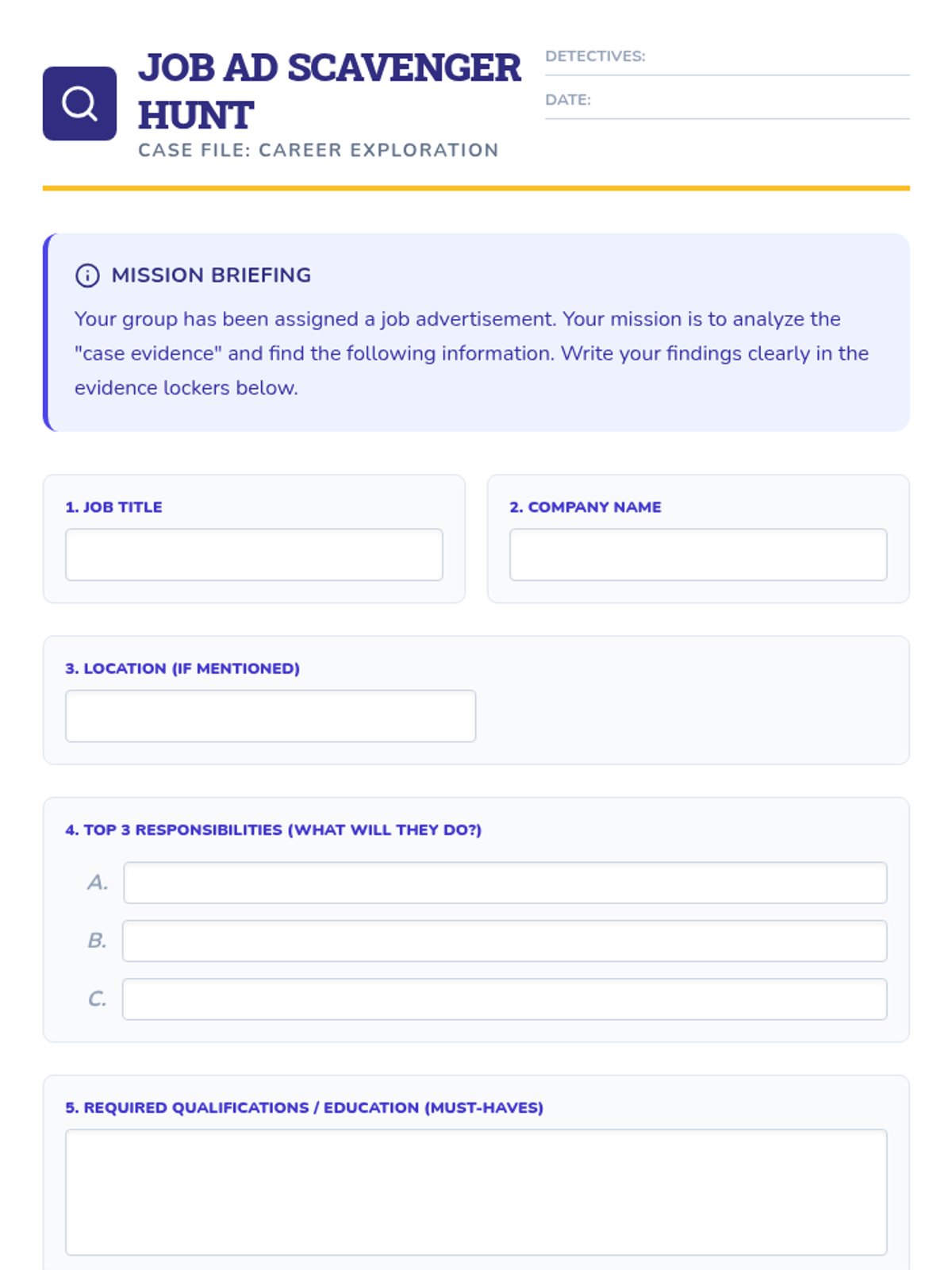
Task: Click the "2. Company Name" label
Action: [585, 507]
